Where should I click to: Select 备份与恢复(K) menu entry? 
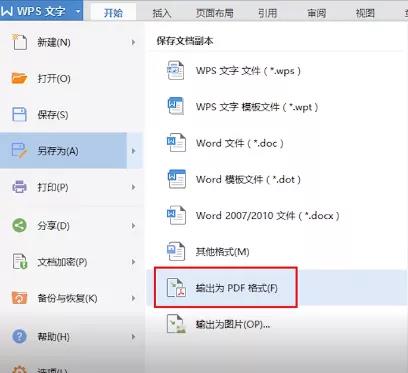67,298
